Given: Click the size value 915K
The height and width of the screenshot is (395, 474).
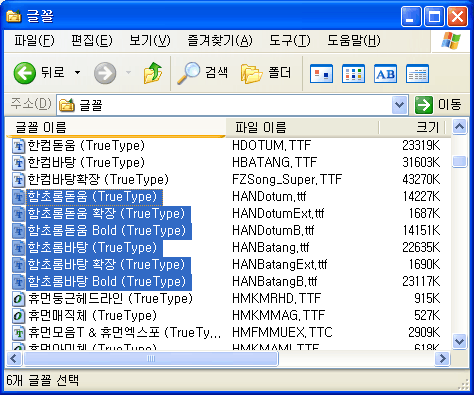Looking at the screenshot, I should tap(427, 299).
